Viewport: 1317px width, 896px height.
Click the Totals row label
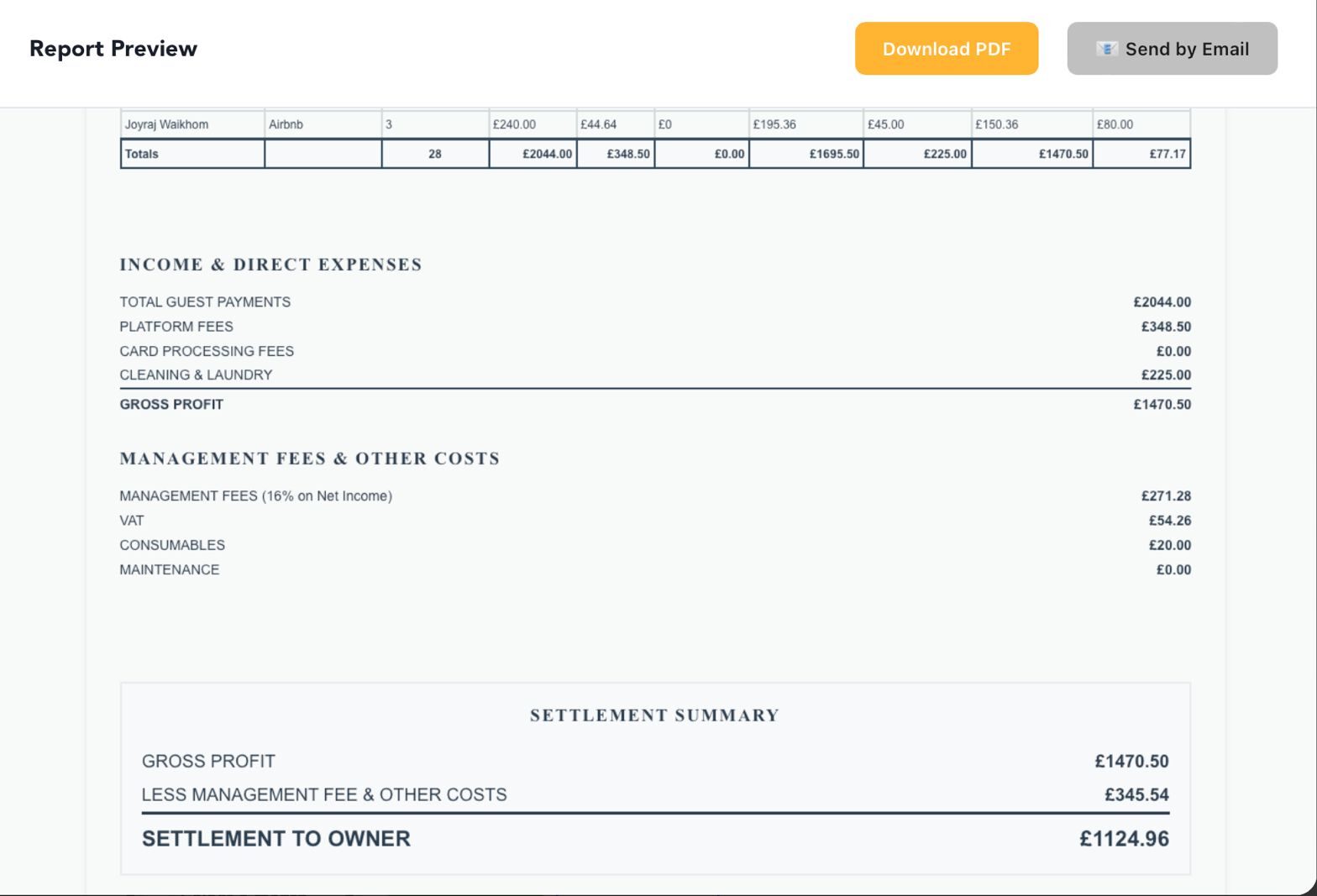point(142,154)
